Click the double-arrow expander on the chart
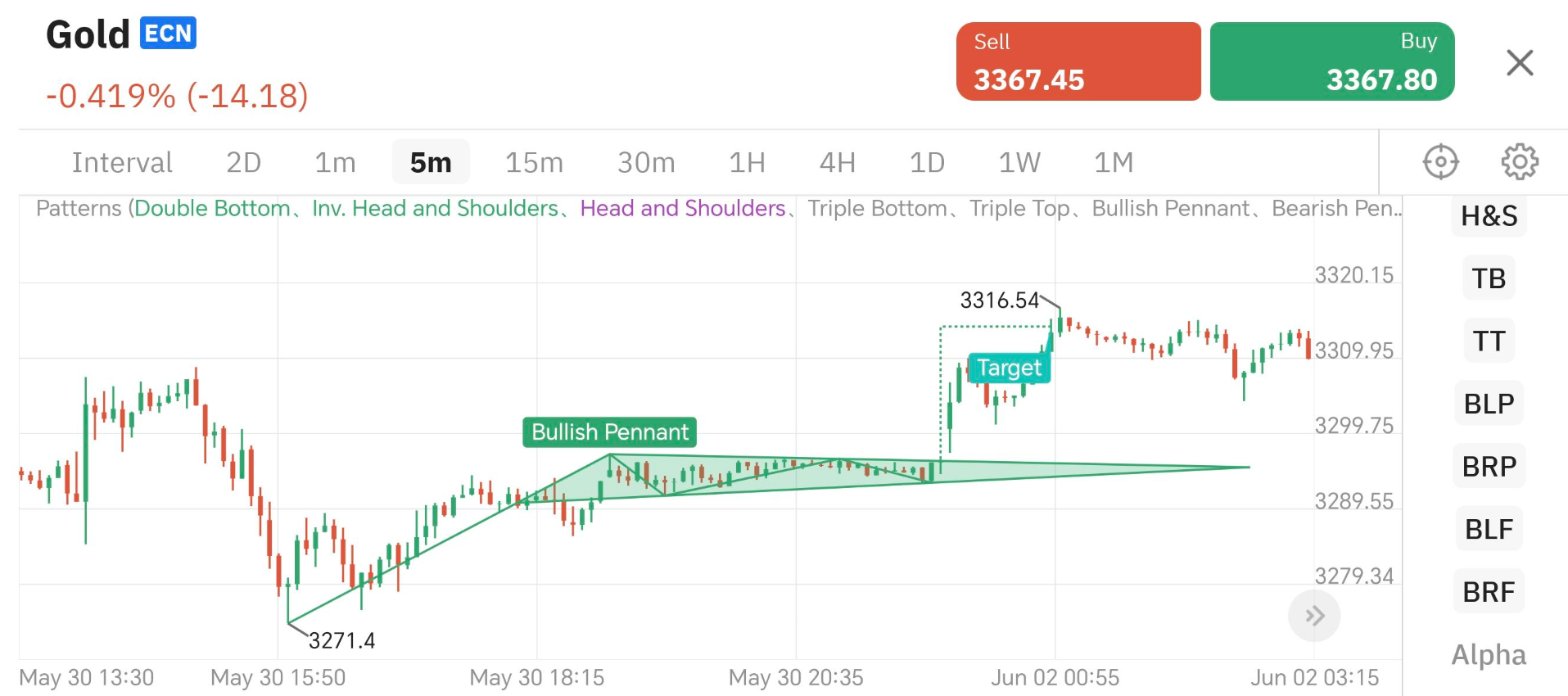 pyautogui.click(x=1314, y=616)
